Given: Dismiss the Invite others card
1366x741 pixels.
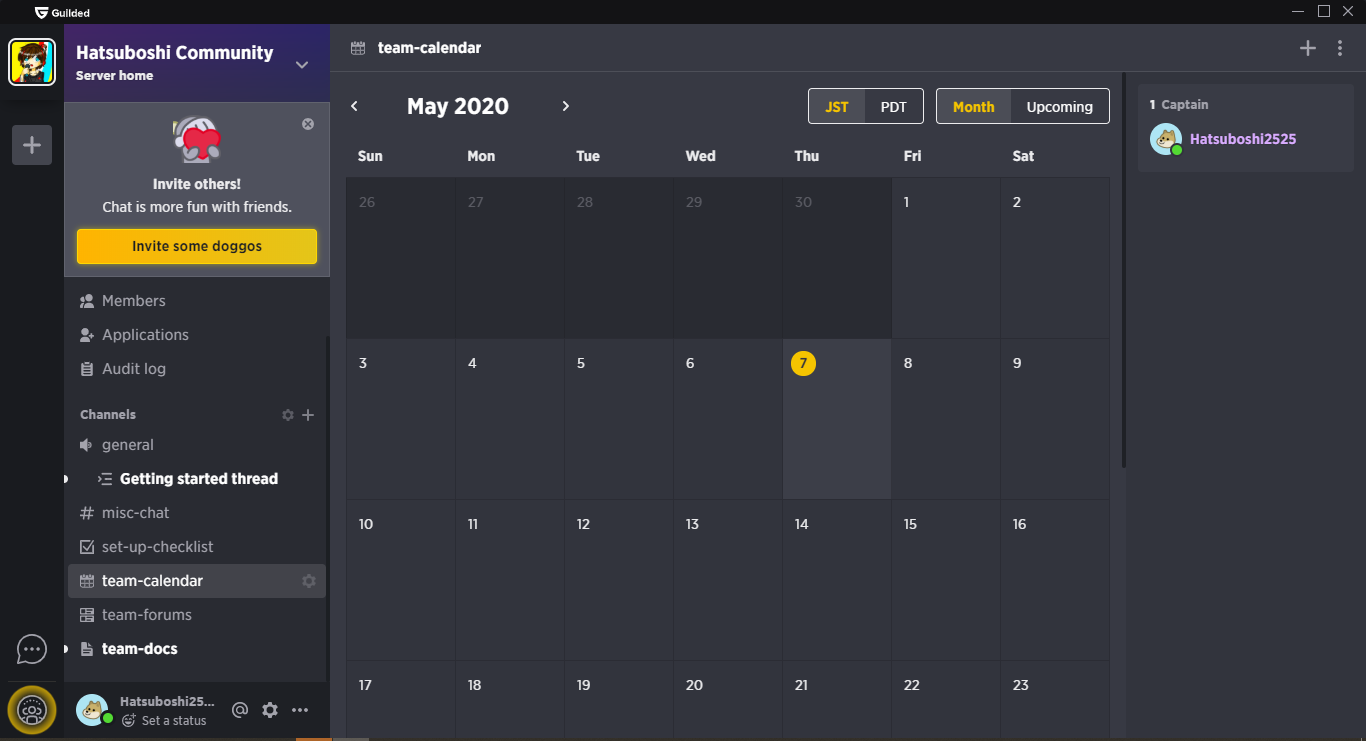Looking at the screenshot, I should tap(308, 124).
